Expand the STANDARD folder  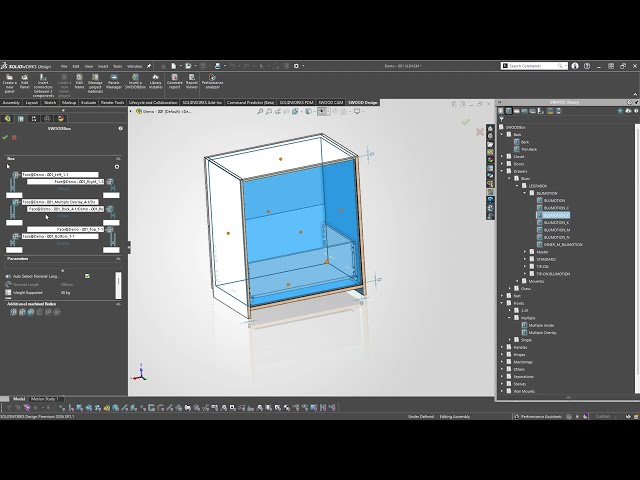point(525,260)
